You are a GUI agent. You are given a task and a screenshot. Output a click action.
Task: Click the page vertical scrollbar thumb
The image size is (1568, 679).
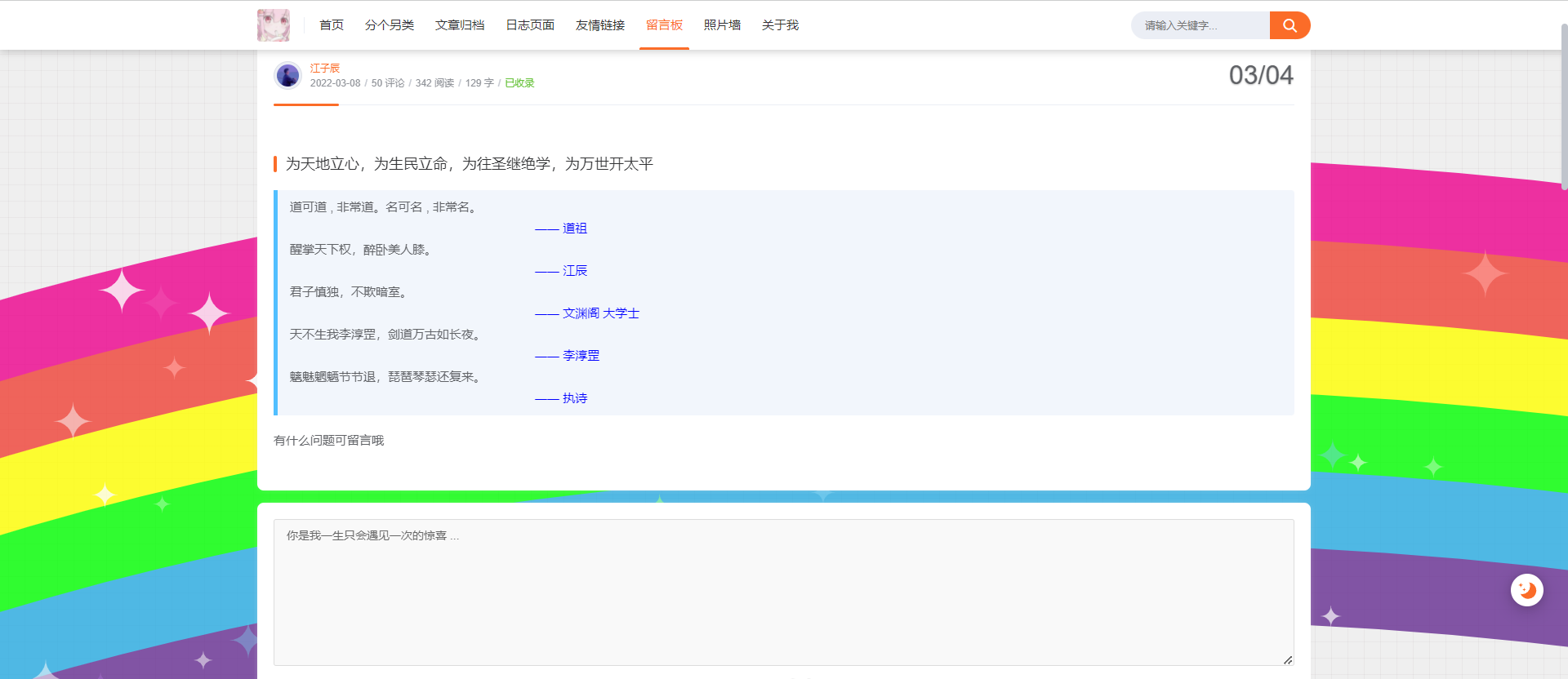tap(1564, 106)
